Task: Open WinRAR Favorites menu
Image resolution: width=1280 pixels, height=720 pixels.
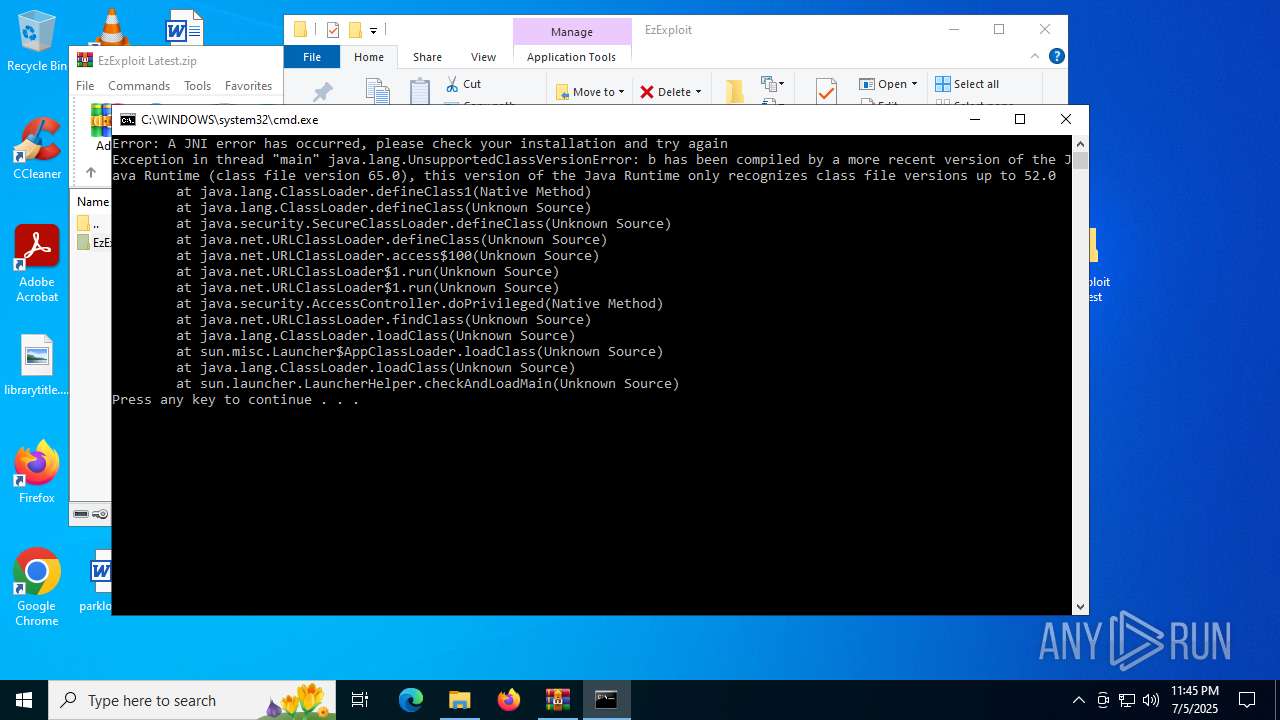Action: coord(248,86)
